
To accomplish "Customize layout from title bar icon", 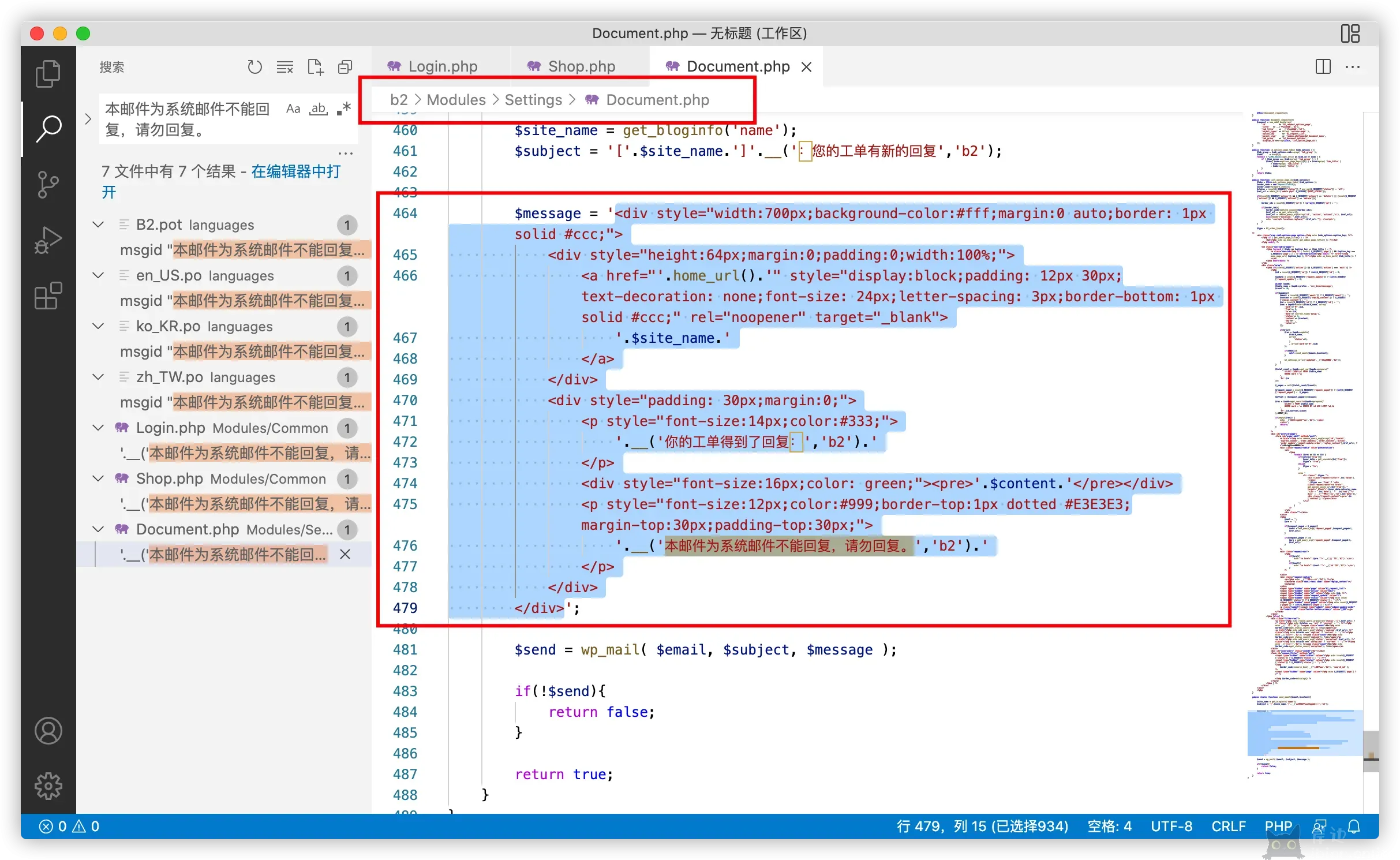I will coord(1350,33).
